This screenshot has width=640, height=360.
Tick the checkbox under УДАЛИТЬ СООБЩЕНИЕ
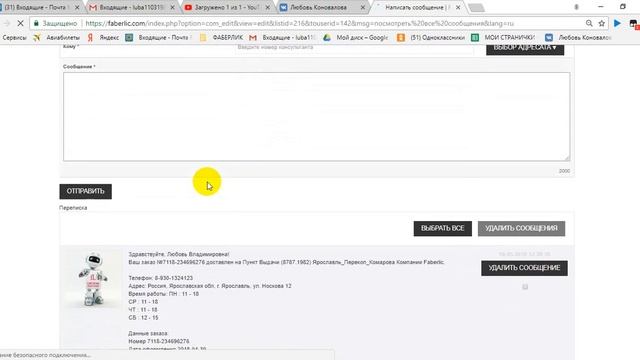point(525,287)
